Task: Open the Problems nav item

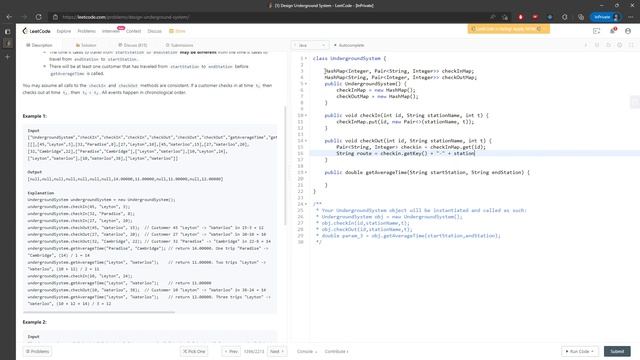Action: tap(87, 31)
